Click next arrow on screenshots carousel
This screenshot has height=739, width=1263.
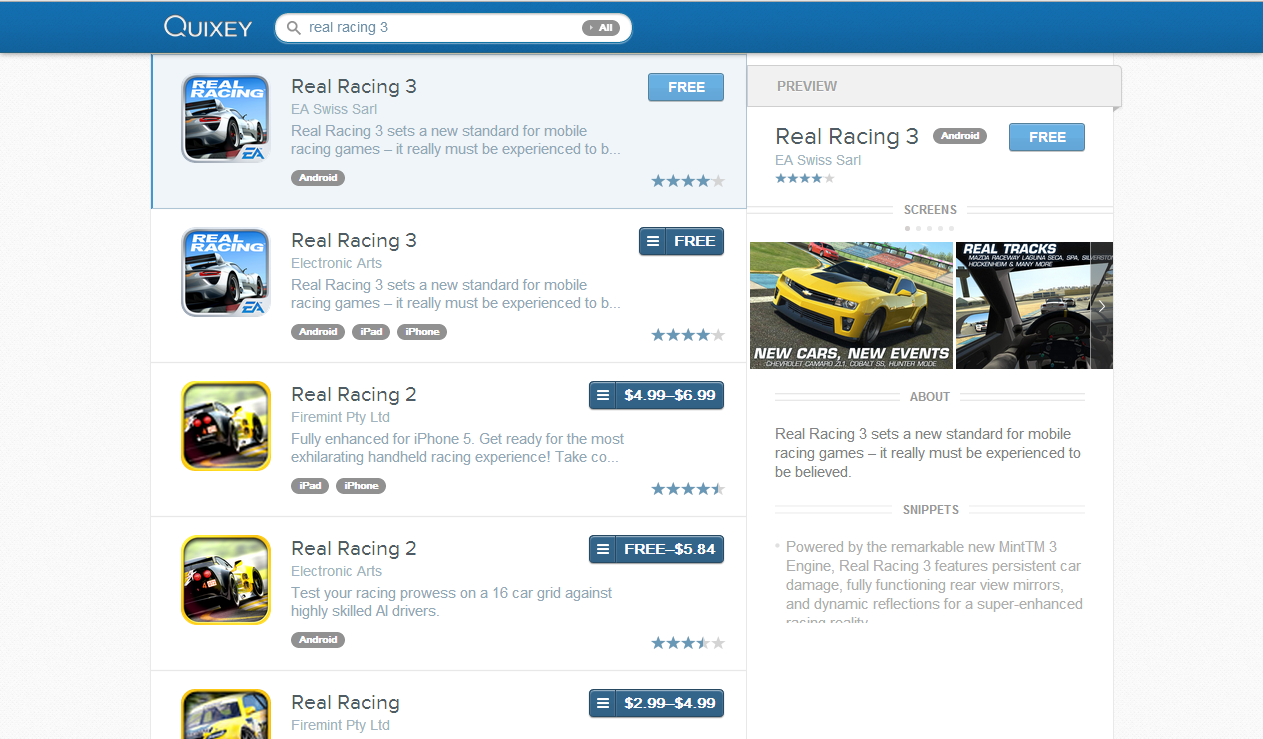coord(1101,306)
